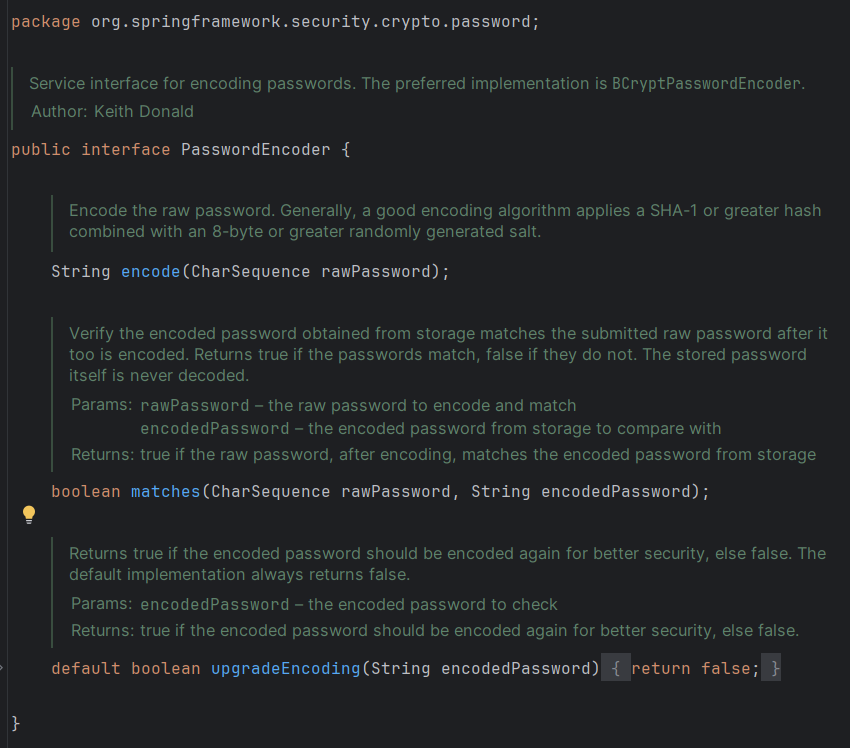Click 'rawPassword' in the Params doc section
Screen dimensions: 850x748
[x=195, y=405]
